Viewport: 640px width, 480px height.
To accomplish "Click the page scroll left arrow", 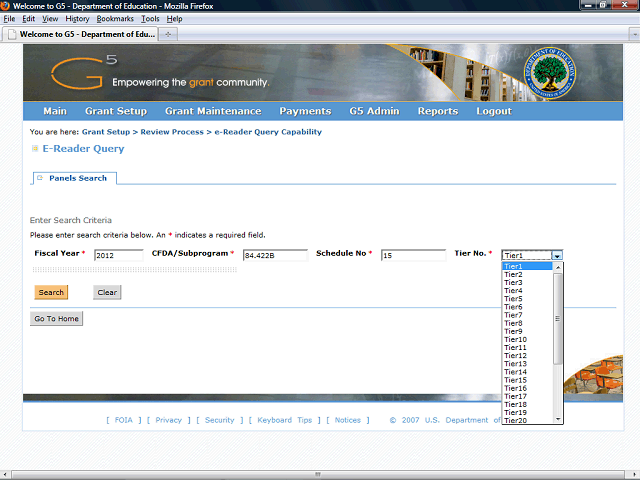I will (4, 474).
